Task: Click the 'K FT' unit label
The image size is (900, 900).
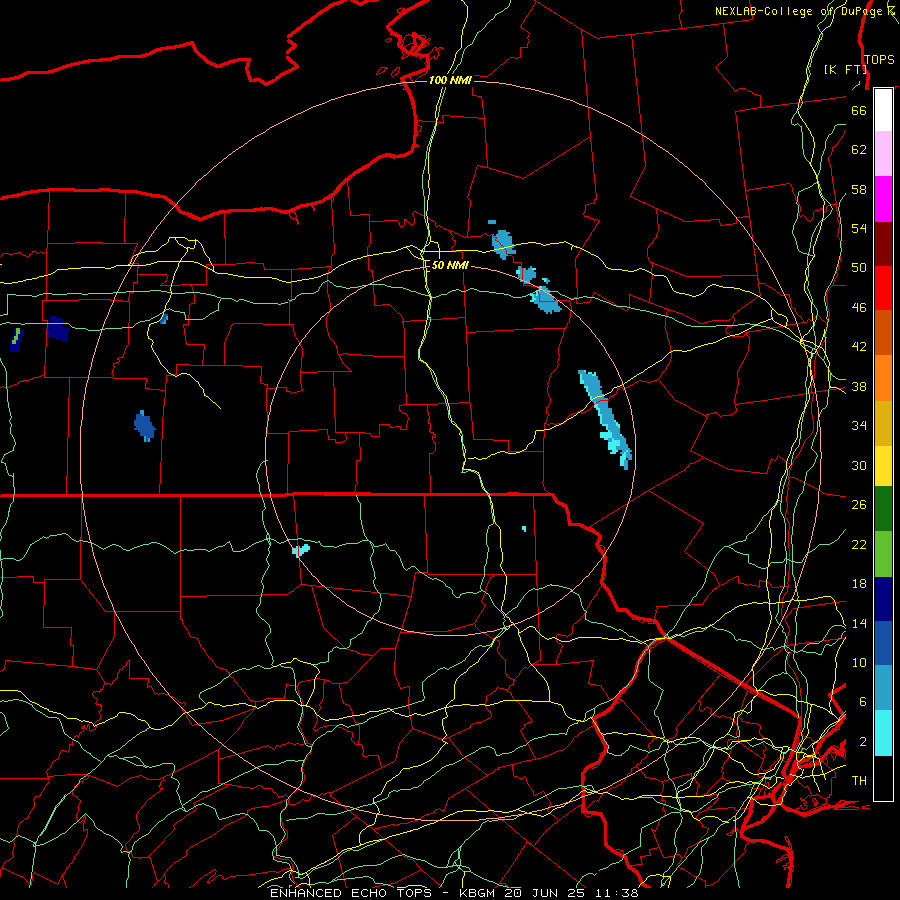Action: (847, 69)
